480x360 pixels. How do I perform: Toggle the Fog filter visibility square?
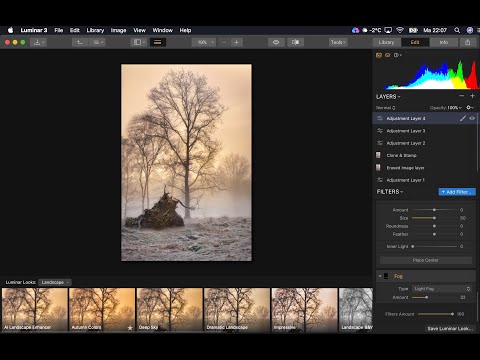point(386,276)
